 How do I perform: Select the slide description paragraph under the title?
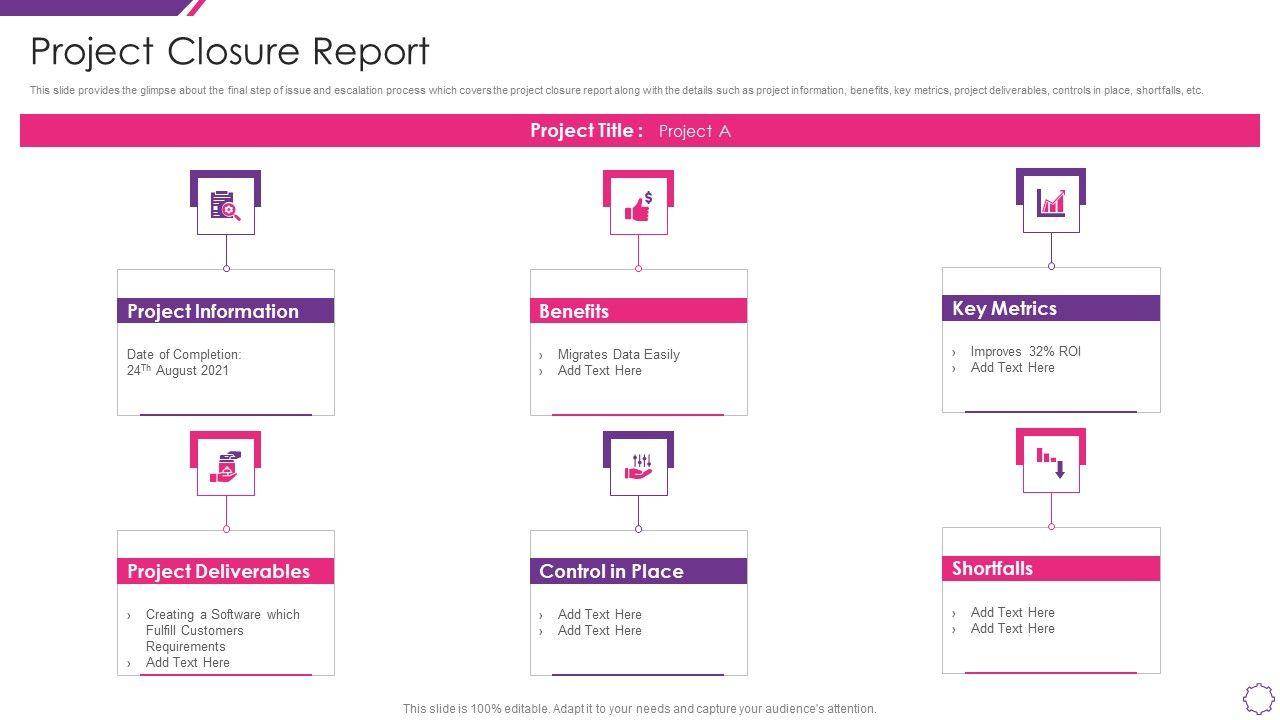point(617,90)
